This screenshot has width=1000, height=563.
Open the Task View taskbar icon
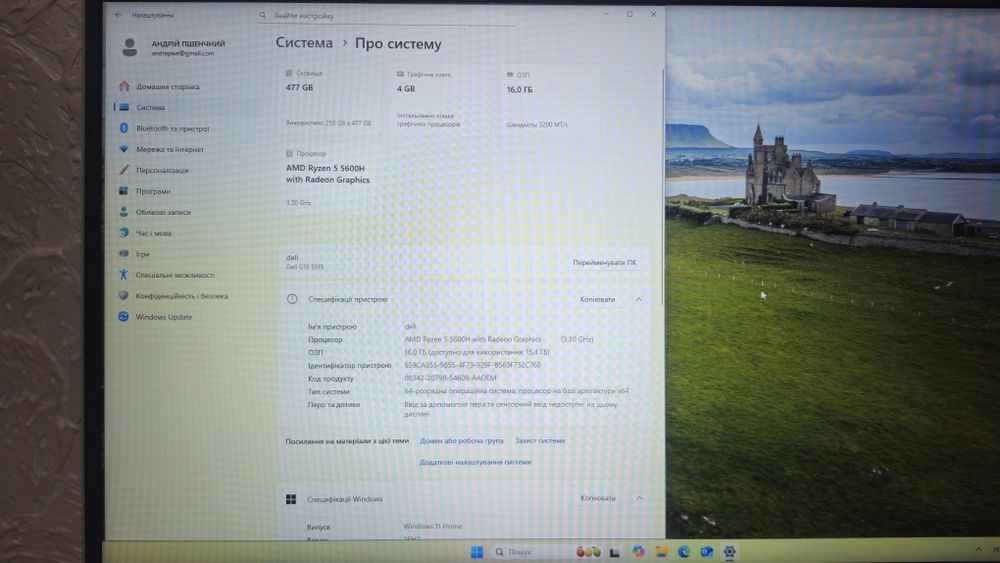click(615, 553)
